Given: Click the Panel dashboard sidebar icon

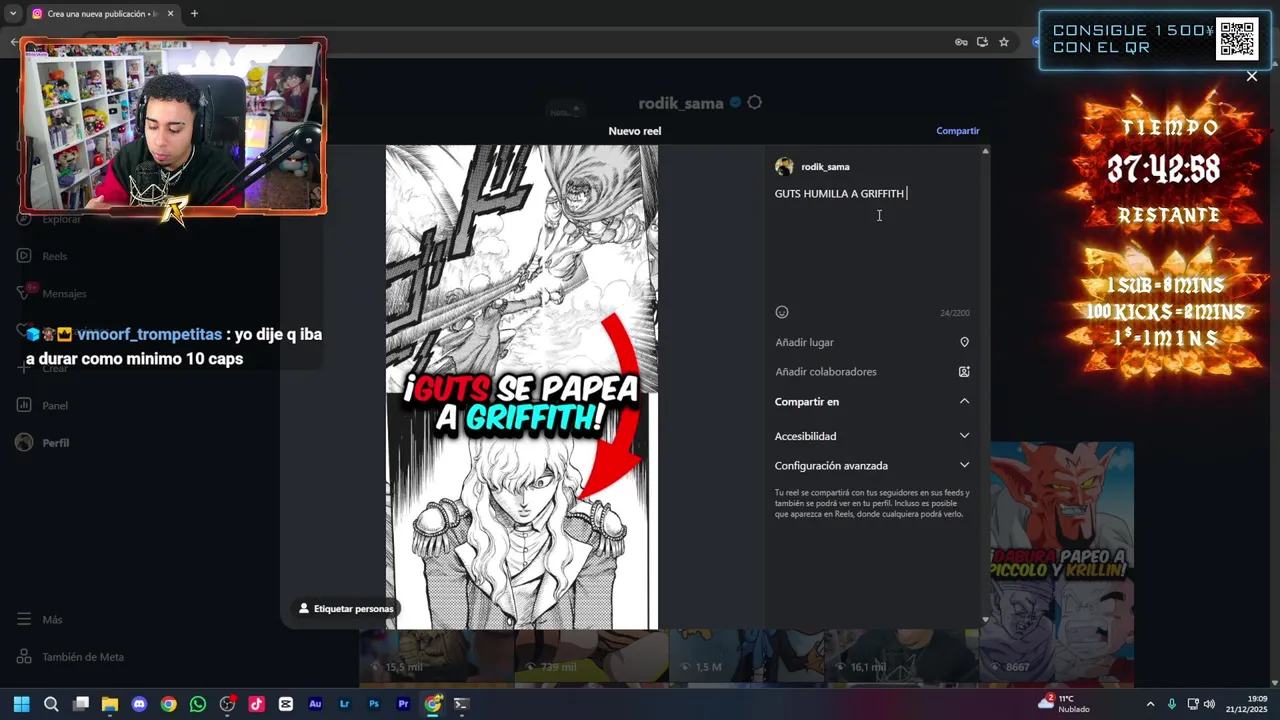Looking at the screenshot, I should (24, 406).
